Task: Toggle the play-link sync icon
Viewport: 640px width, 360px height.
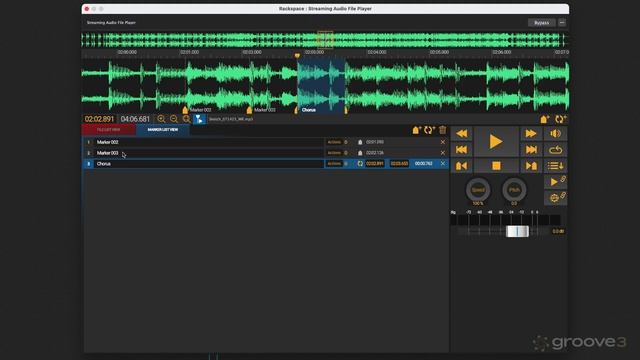Action: 555,182
